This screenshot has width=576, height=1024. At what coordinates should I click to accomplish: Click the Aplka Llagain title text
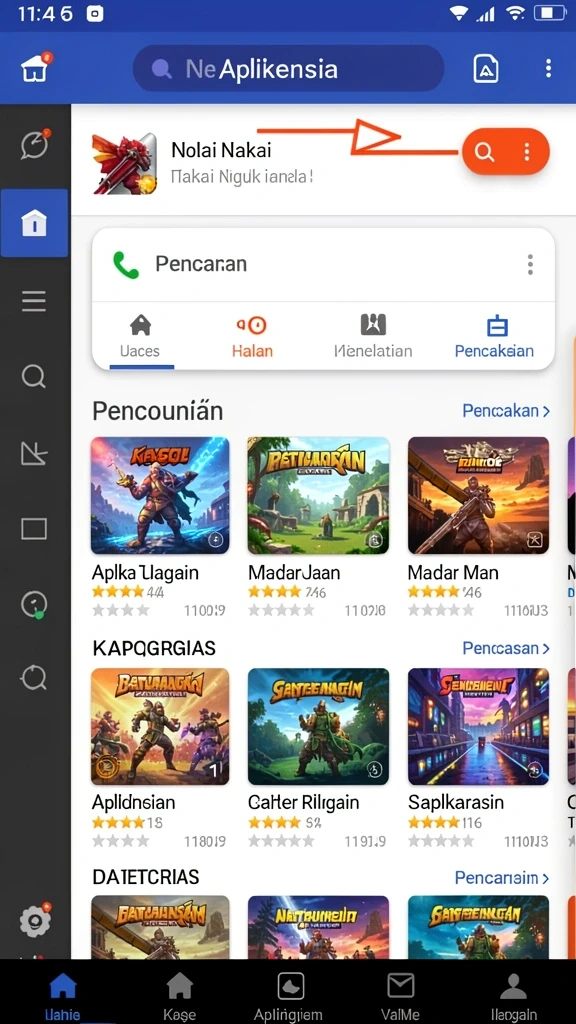tap(145, 573)
